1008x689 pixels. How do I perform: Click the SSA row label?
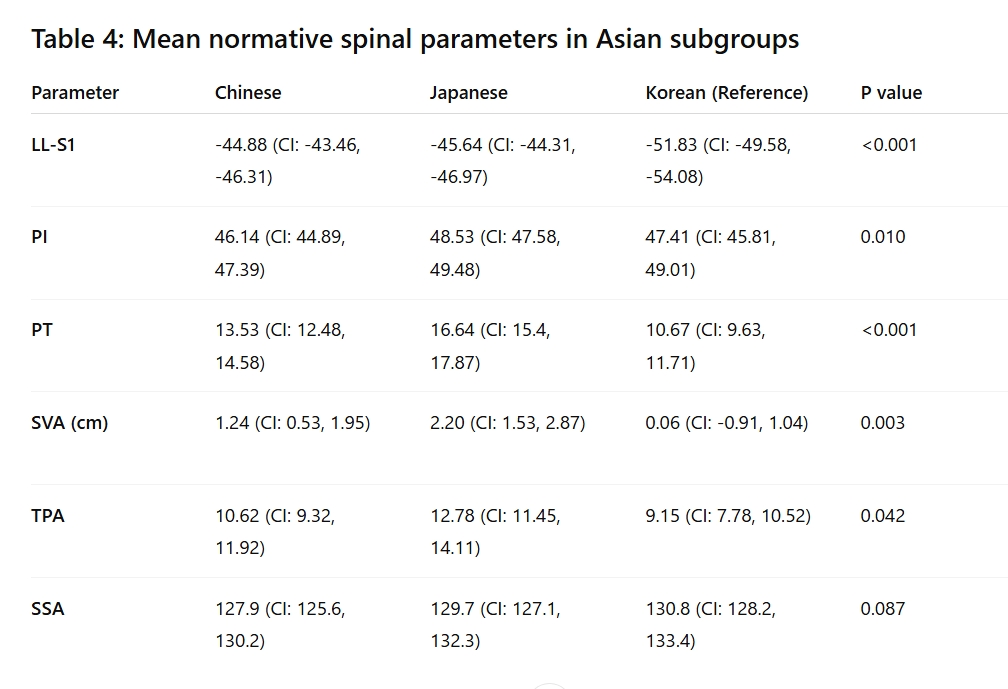pyautogui.click(x=48, y=609)
